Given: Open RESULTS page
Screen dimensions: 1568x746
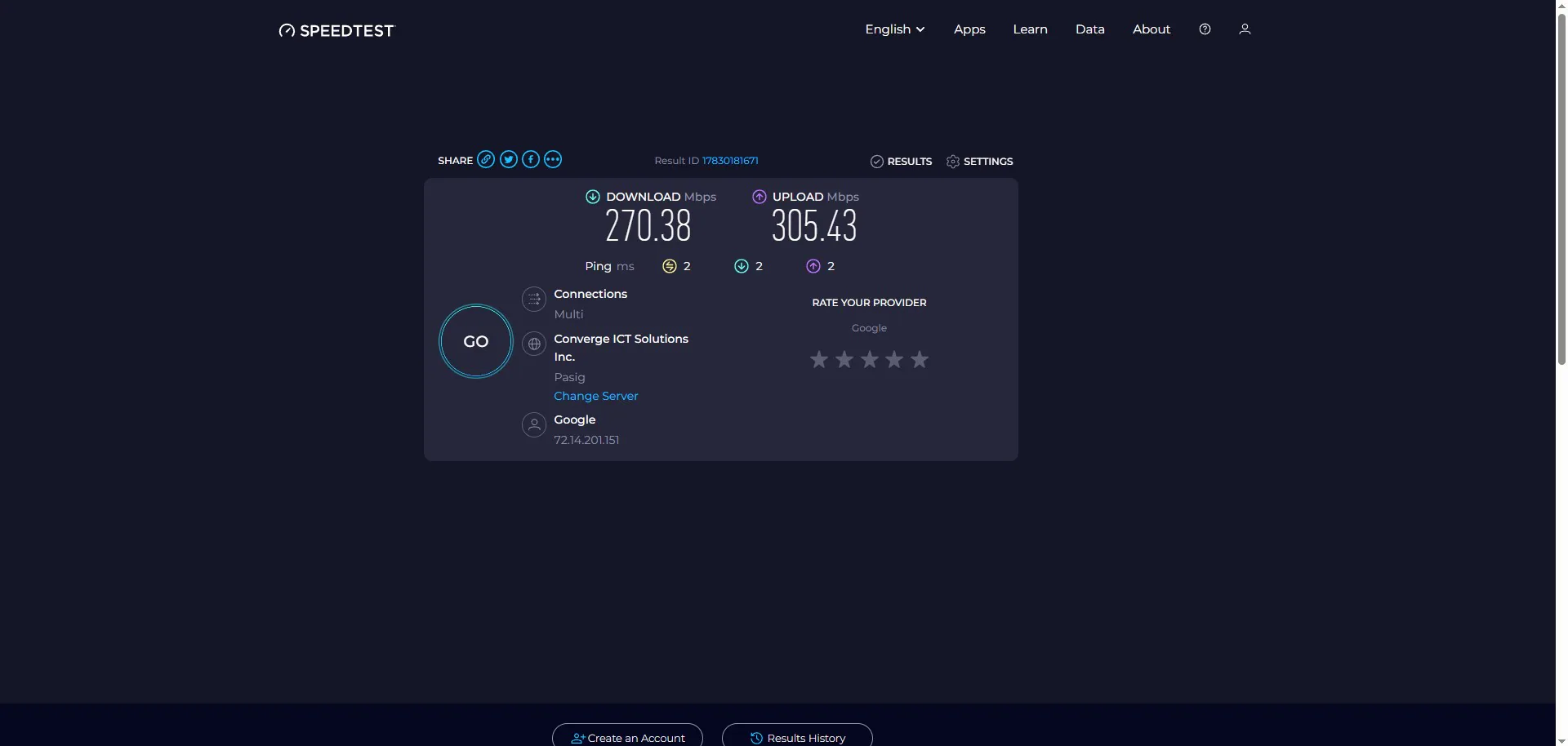Looking at the screenshot, I should pos(901,162).
